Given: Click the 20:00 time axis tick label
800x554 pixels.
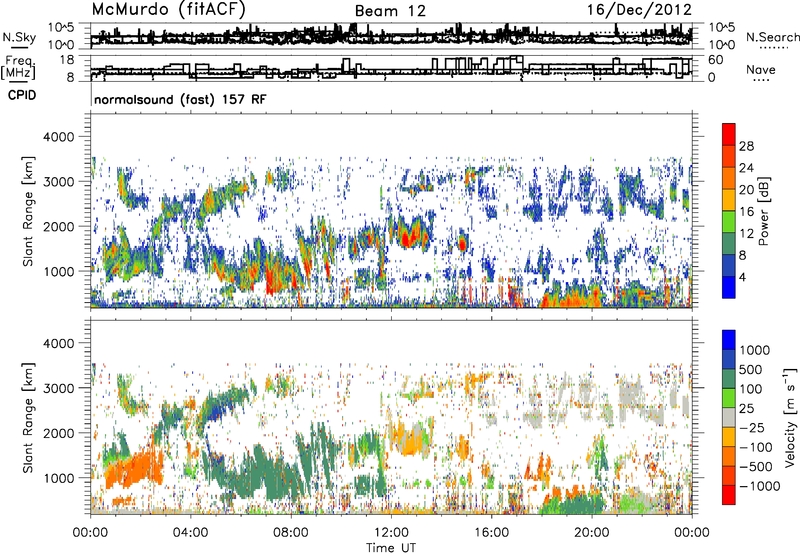Looking at the screenshot, I should point(592,533).
